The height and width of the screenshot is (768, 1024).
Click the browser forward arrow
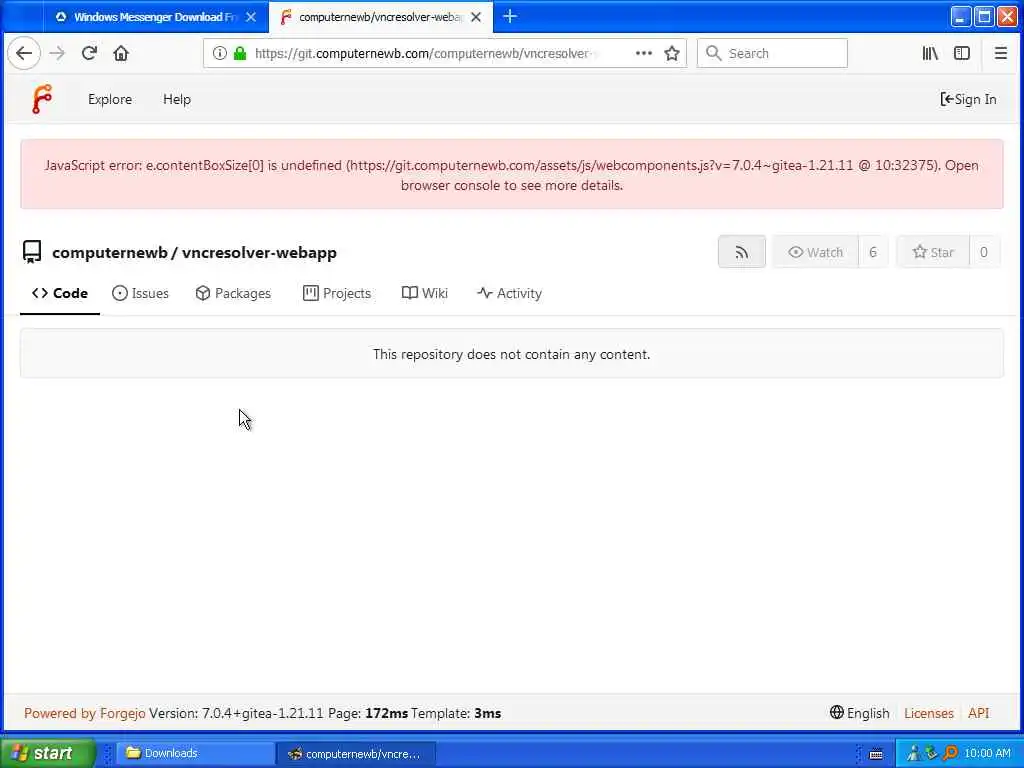coord(57,54)
